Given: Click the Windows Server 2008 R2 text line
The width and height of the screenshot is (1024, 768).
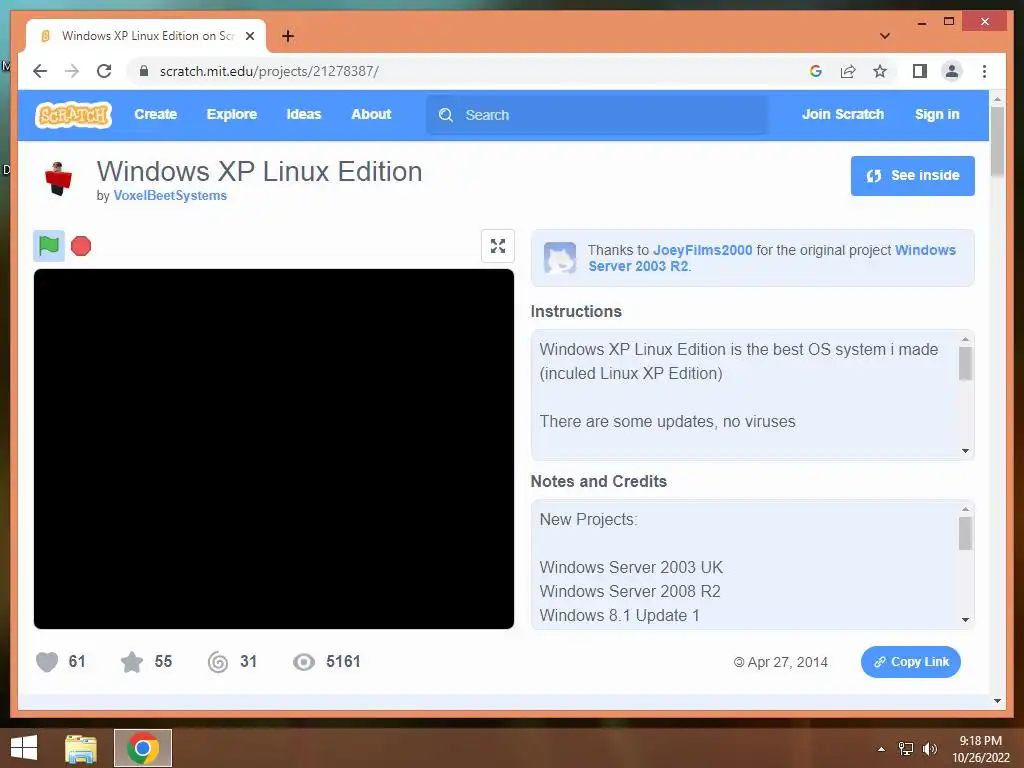Looking at the screenshot, I should (x=630, y=592).
